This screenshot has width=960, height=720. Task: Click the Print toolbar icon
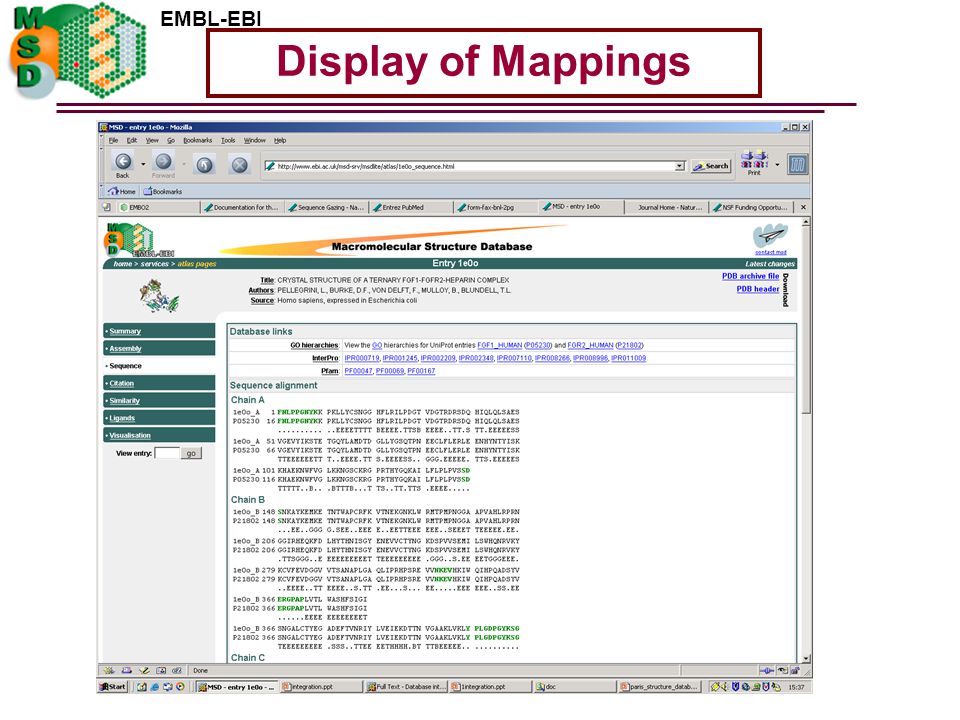point(754,160)
